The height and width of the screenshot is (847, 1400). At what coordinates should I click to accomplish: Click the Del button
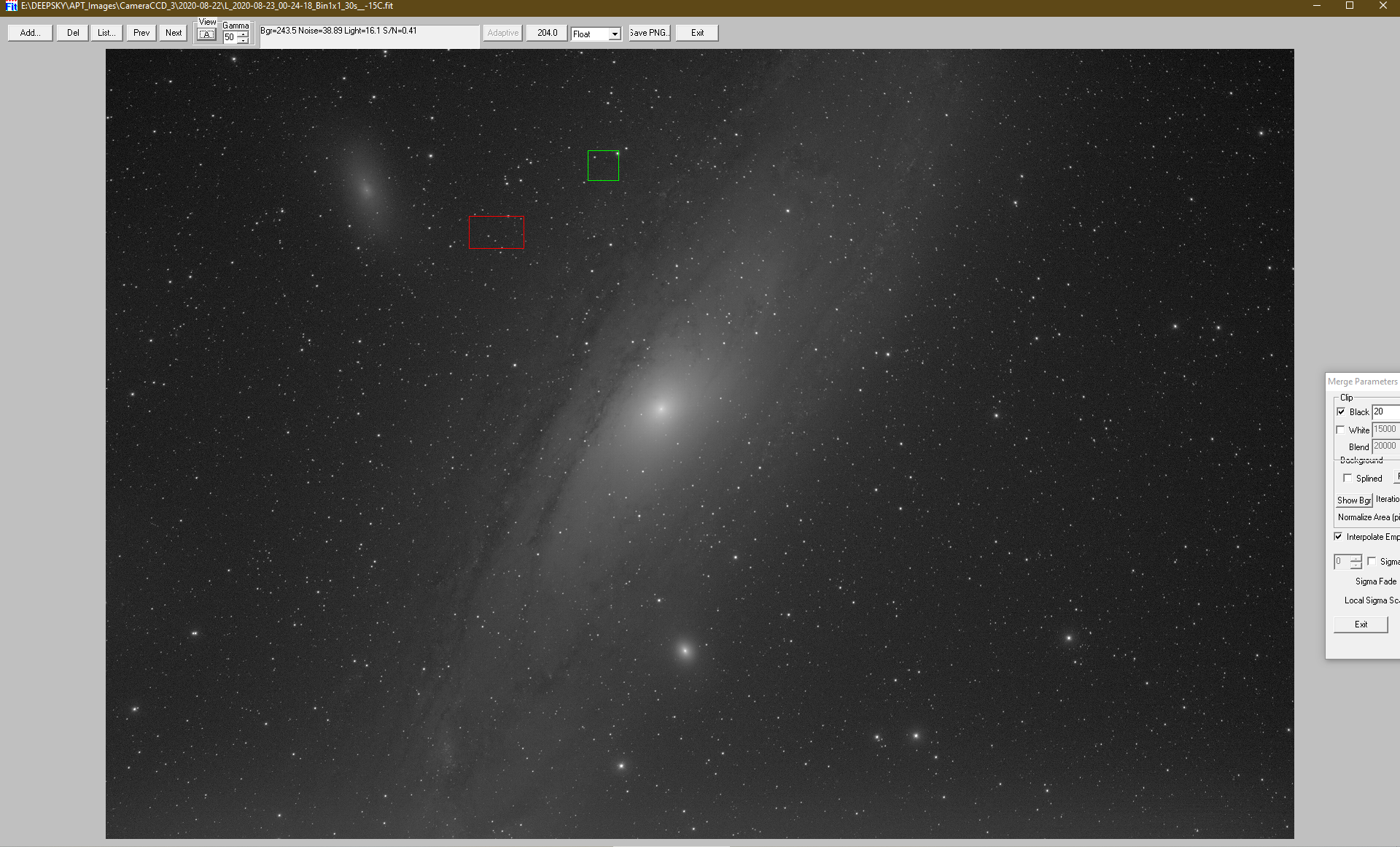point(73,33)
